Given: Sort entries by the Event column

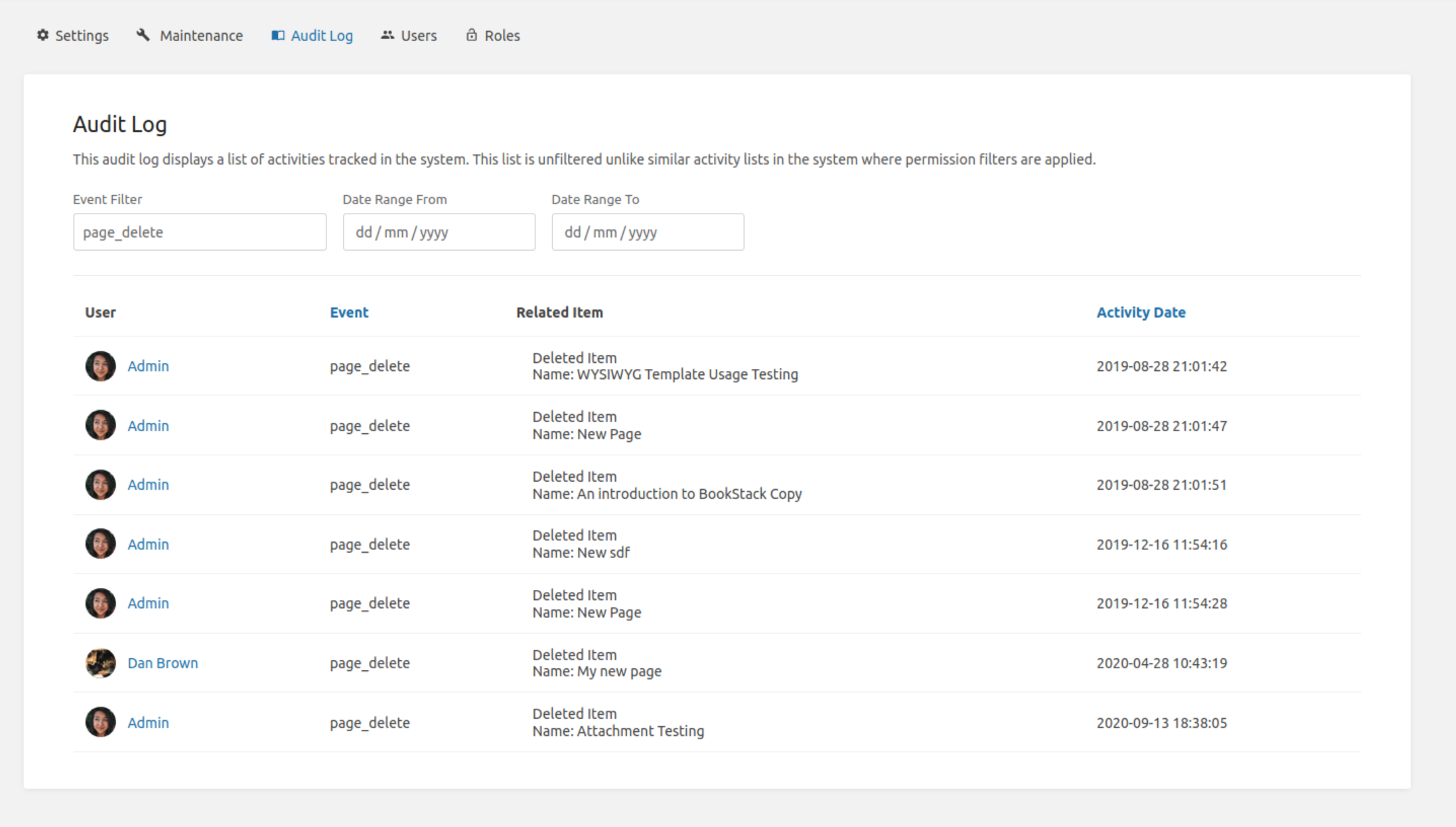Looking at the screenshot, I should (349, 312).
